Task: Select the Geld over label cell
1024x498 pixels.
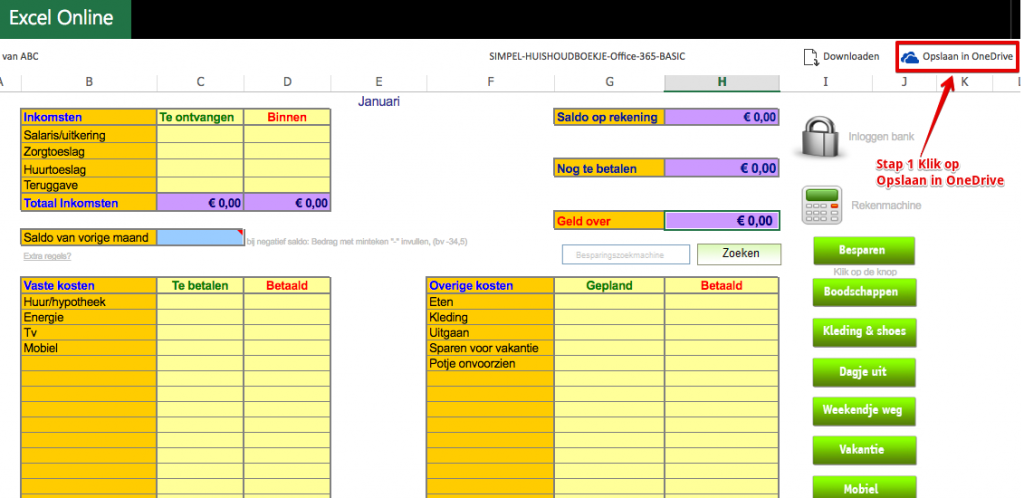Action: tap(609, 221)
